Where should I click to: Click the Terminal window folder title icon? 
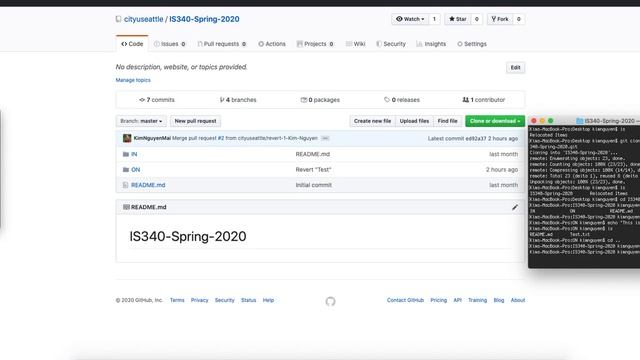580,121
